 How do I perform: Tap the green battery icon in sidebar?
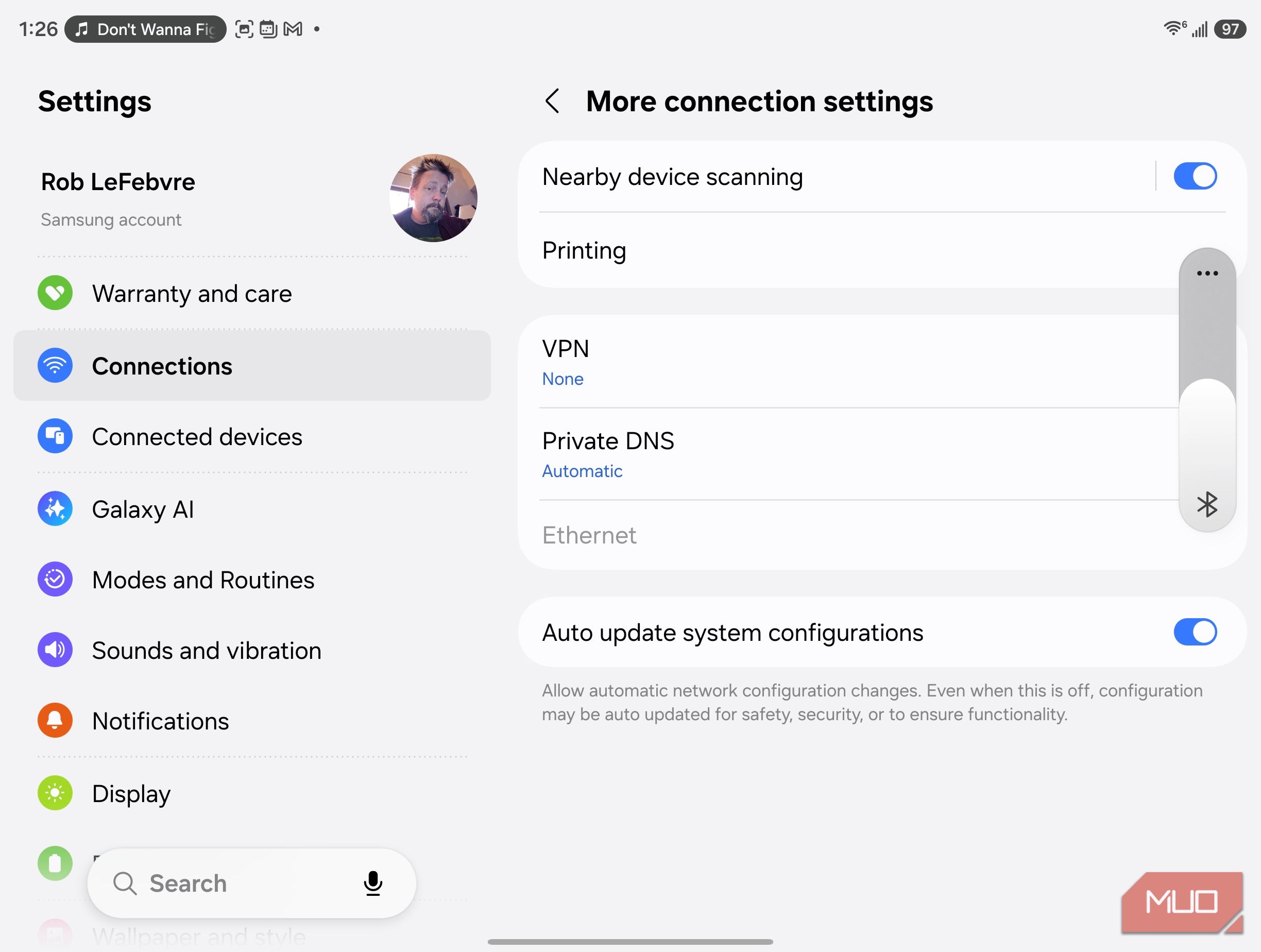click(x=55, y=863)
